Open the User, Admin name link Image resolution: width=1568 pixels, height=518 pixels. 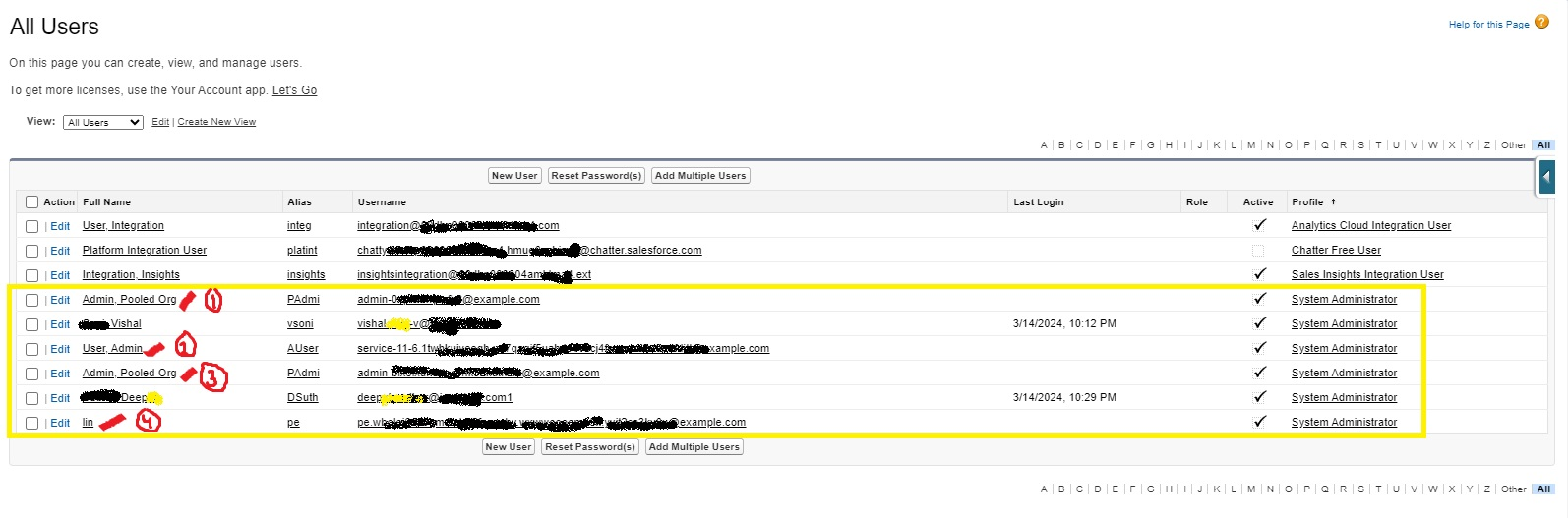(x=112, y=349)
